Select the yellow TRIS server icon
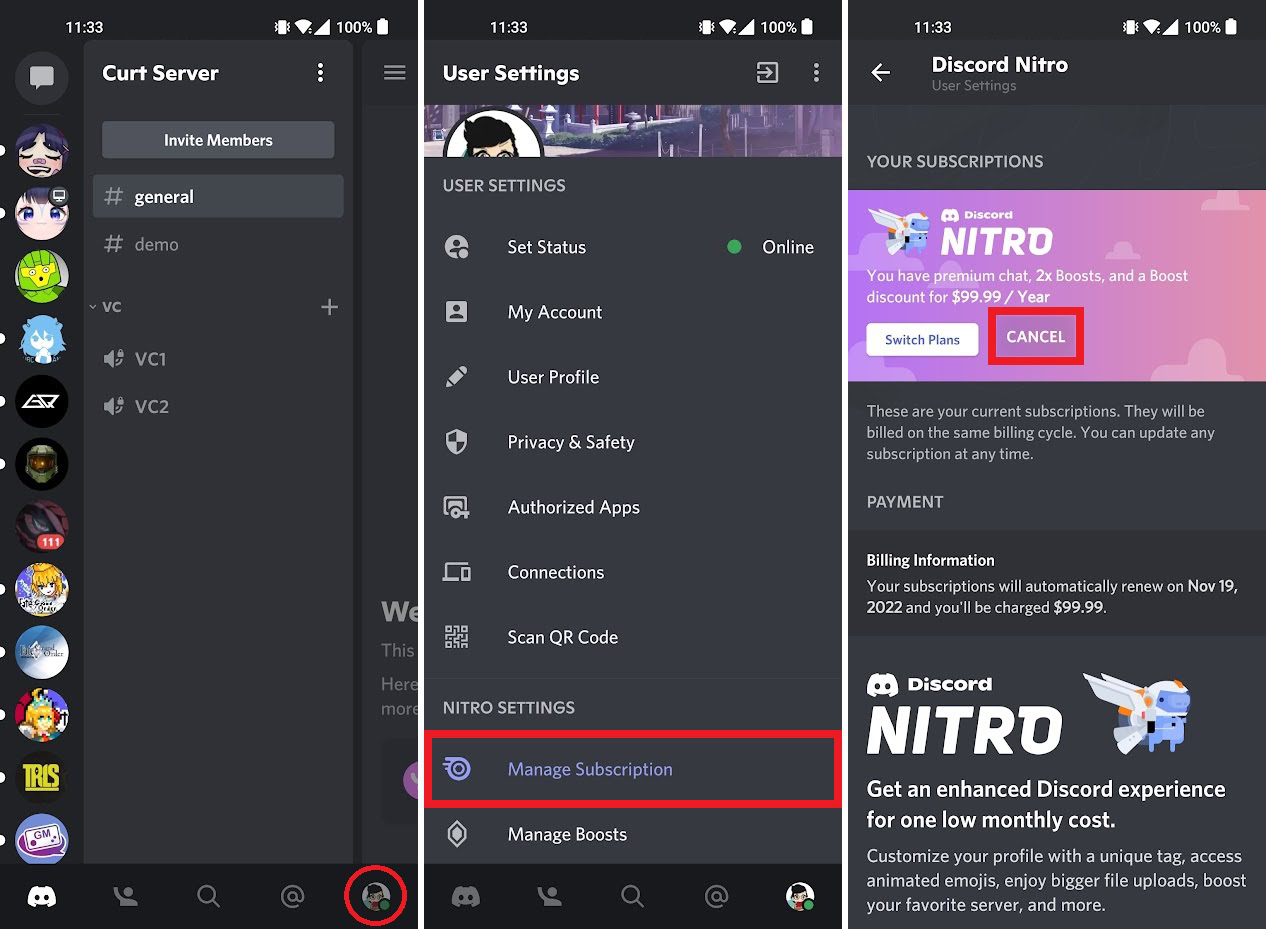 (x=42, y=777)
